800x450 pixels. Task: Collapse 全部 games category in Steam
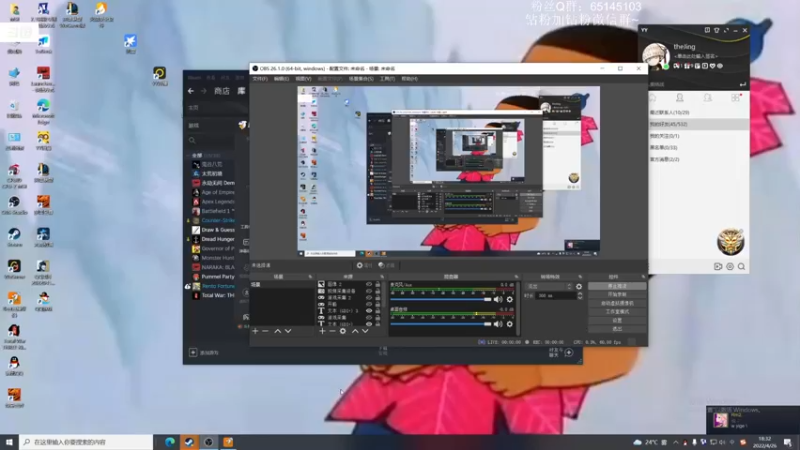pyautogui.click(x=188, y=155)
